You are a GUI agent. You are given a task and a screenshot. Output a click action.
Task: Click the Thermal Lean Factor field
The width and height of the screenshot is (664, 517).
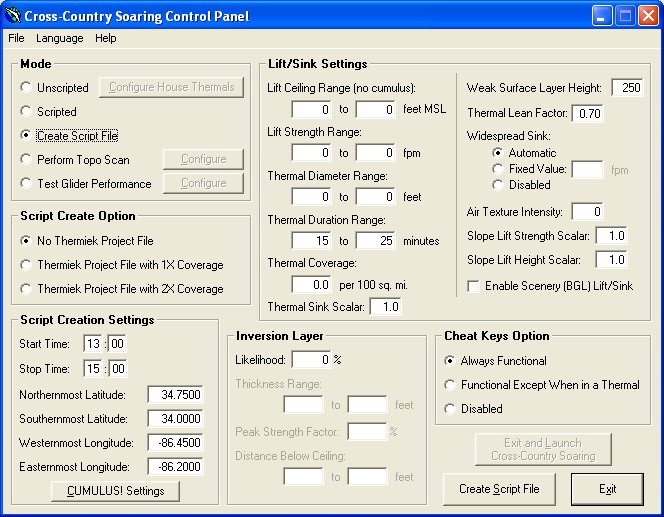587,113
